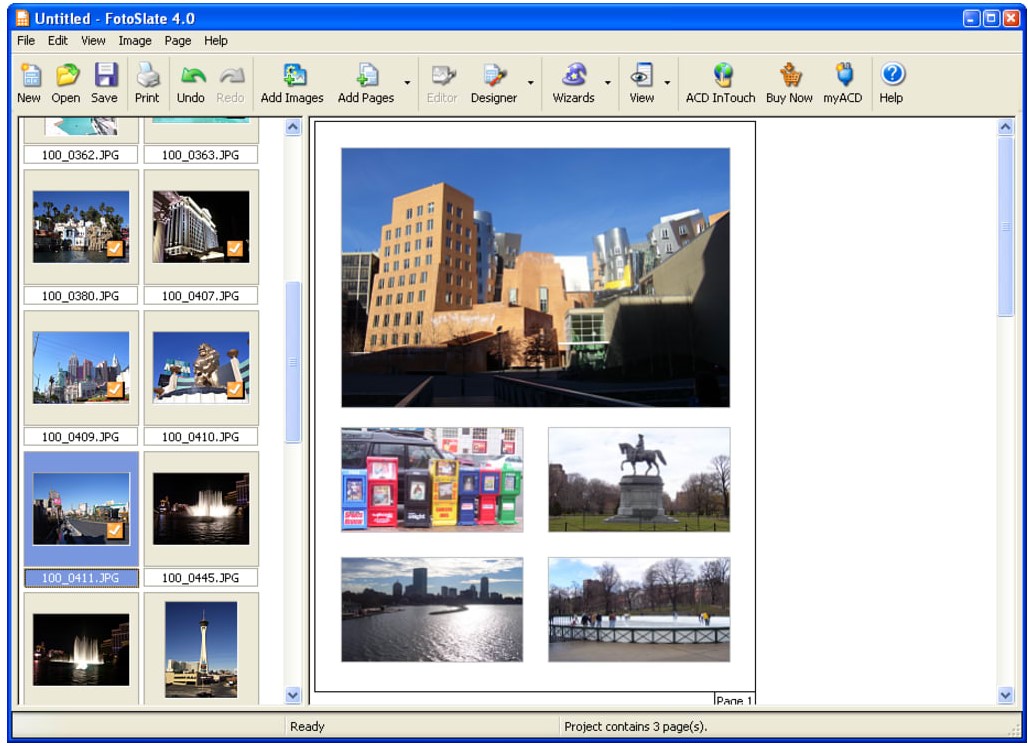Open ACD InTouch
The height and width of the screenshot is (746, 1028).
pyautogui.click(x=721, y=83)
